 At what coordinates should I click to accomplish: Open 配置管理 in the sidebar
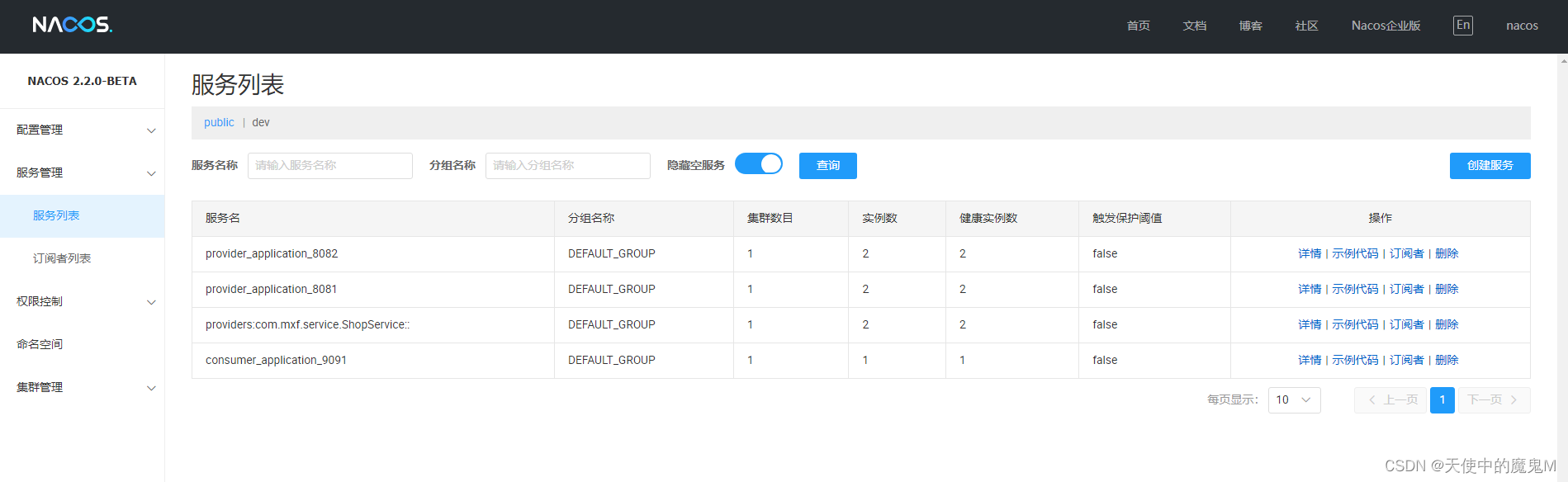pyautogui.click(x=40, y=130)
